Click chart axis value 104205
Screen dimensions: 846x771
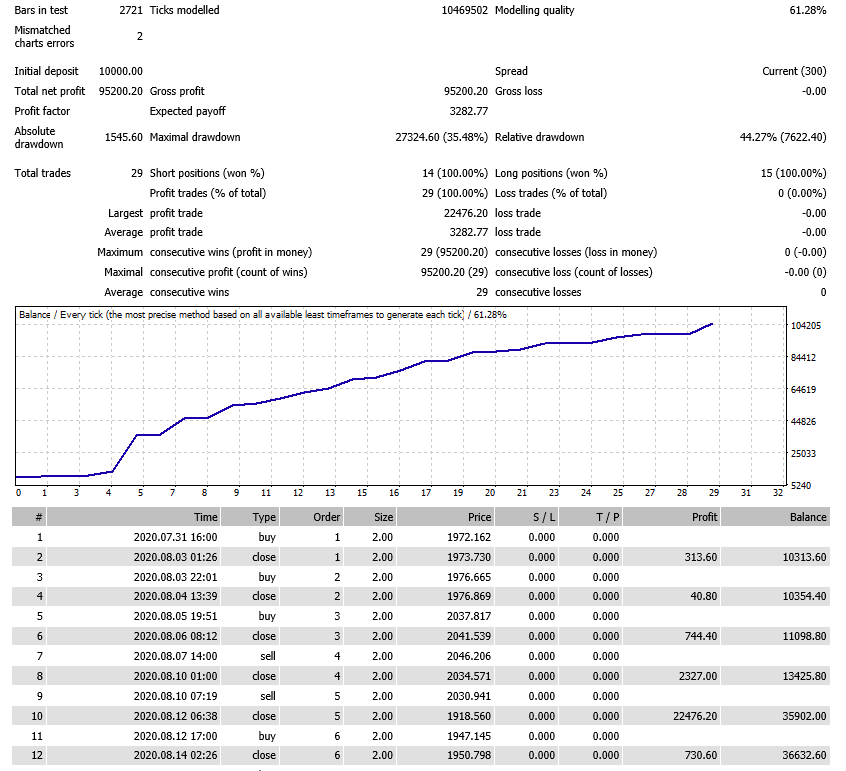806,325
